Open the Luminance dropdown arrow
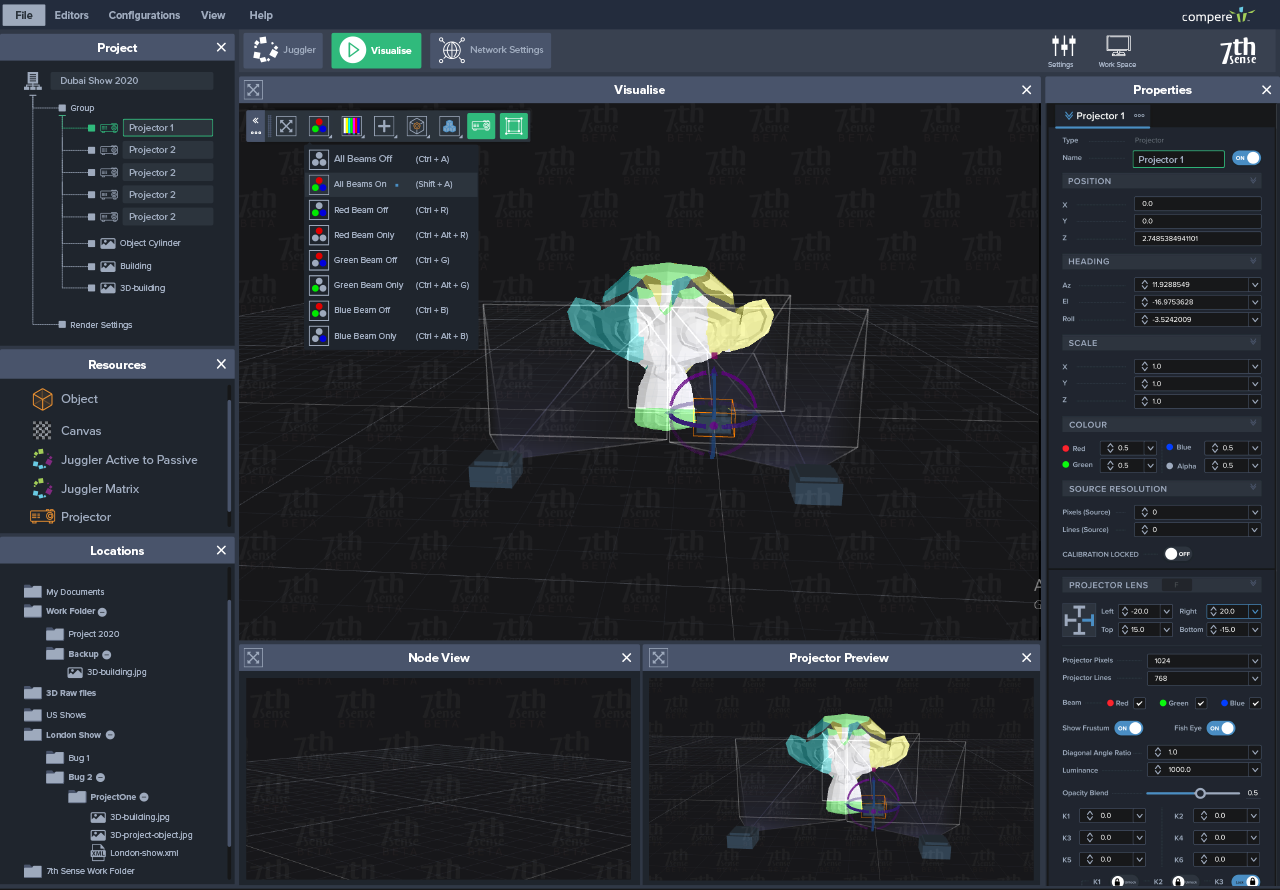The width and height of the screenshot is (1280, 890). click(x=1254, y=770)
